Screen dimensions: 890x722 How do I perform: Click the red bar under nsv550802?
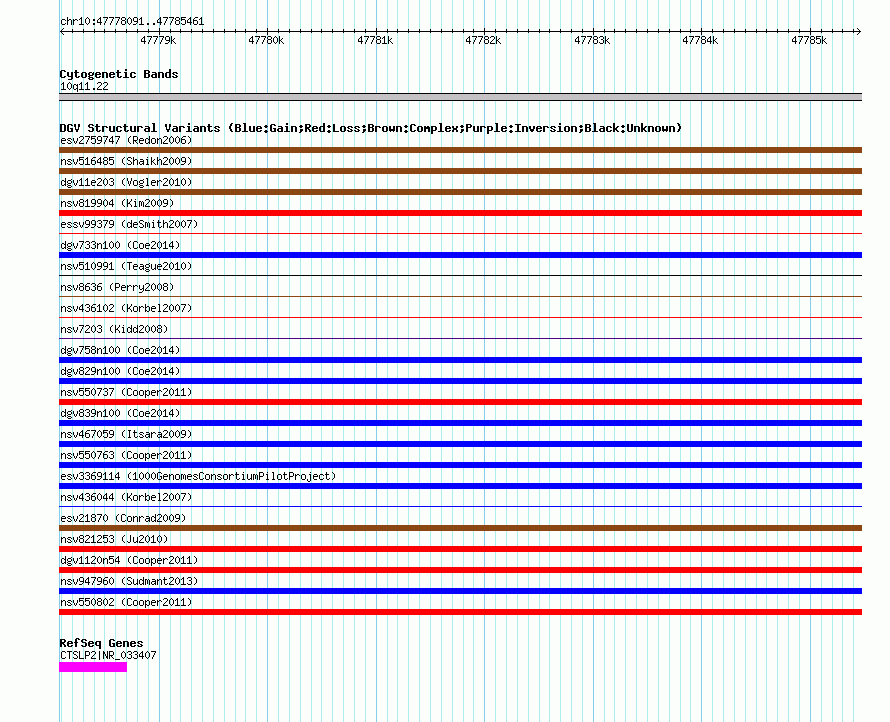pyautogui.click(x=460, y=612)
